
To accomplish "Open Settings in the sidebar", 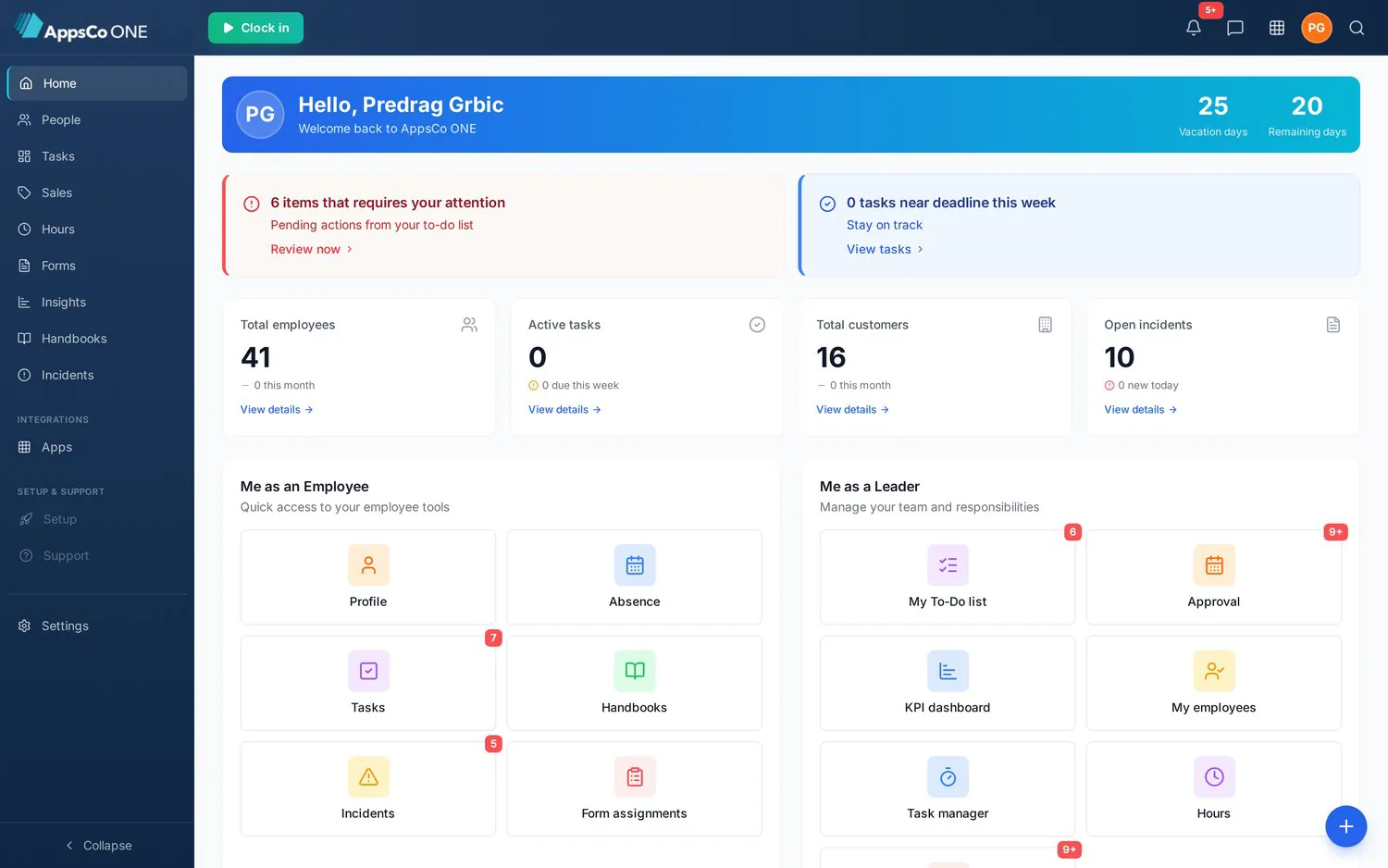I will (x=97, y=626).
